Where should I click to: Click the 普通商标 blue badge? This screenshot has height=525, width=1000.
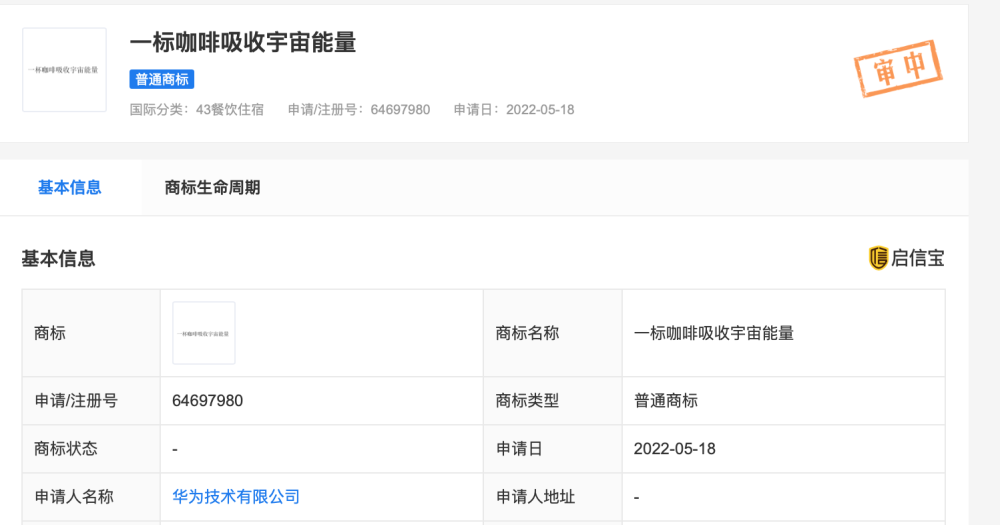click(x=162, y=79)
